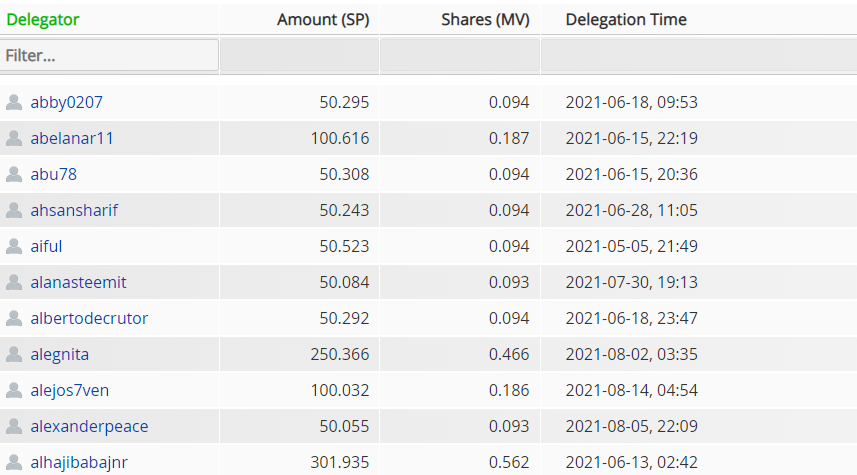Screen dimensions: 857x475
Task: Click the user icon beside abelanar11
Action: 14,138
